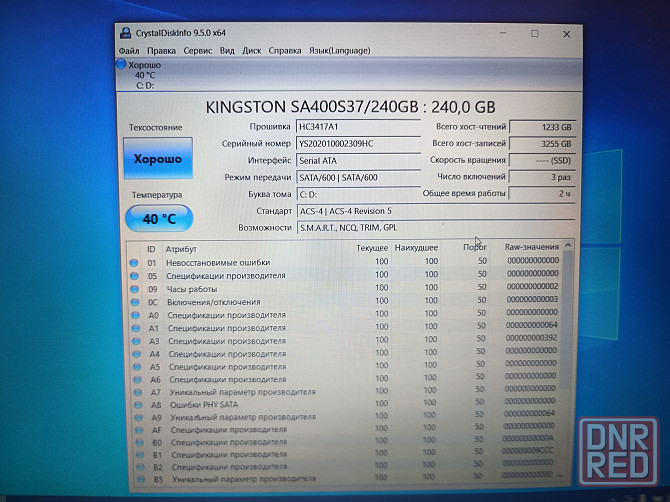Close the CrystalDiskInfo window
The image size is (670, 502).
click(x=567, y=34)
